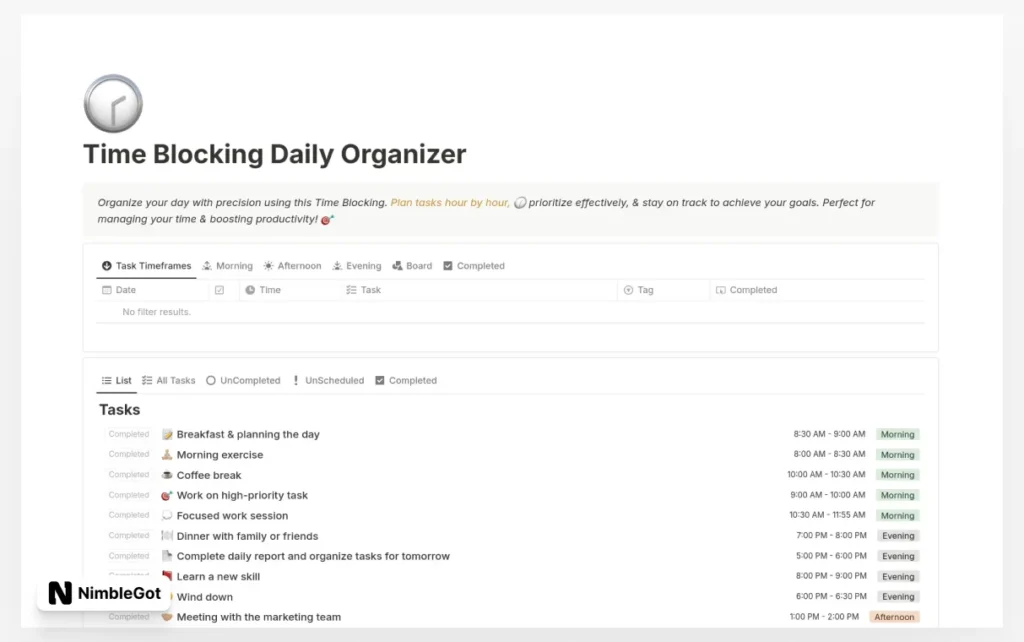Click the 9:00 AM - 10:00 AM time
Image resolution: width=1024 pixels, height=642 pixels.
coord(827,495)
